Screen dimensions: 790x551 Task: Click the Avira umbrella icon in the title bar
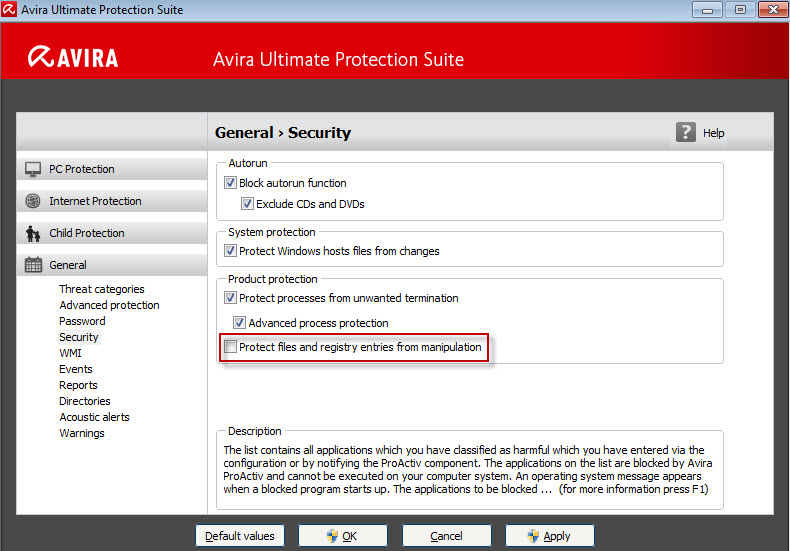tap(9, 10)
